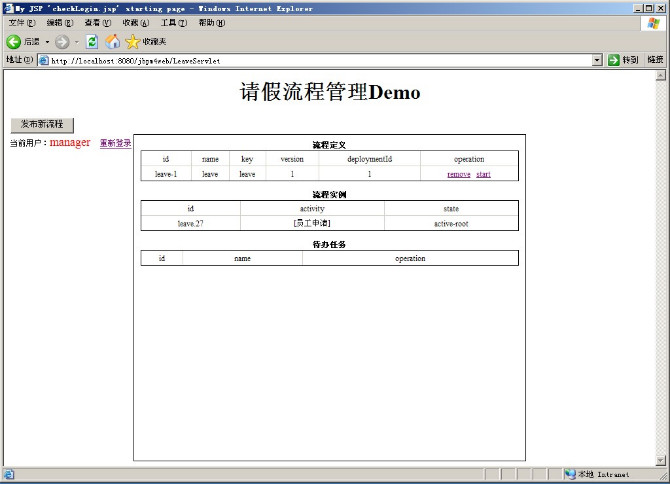This screenshot has height=484, width=670.
Task: Click the green Back arrow icon
Action: [13, 42]
